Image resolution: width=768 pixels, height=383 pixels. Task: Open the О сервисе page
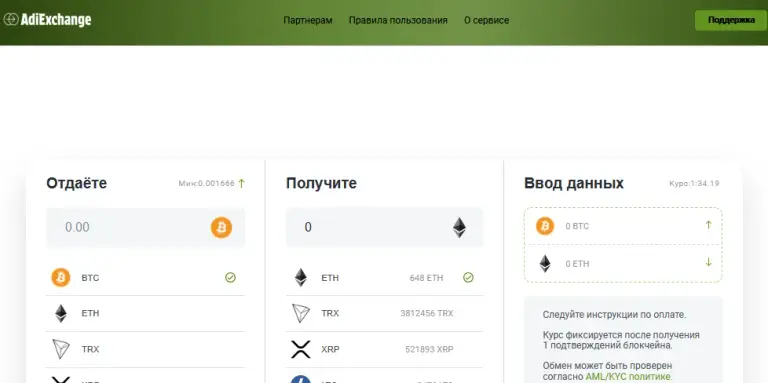[x=486, y=20]
